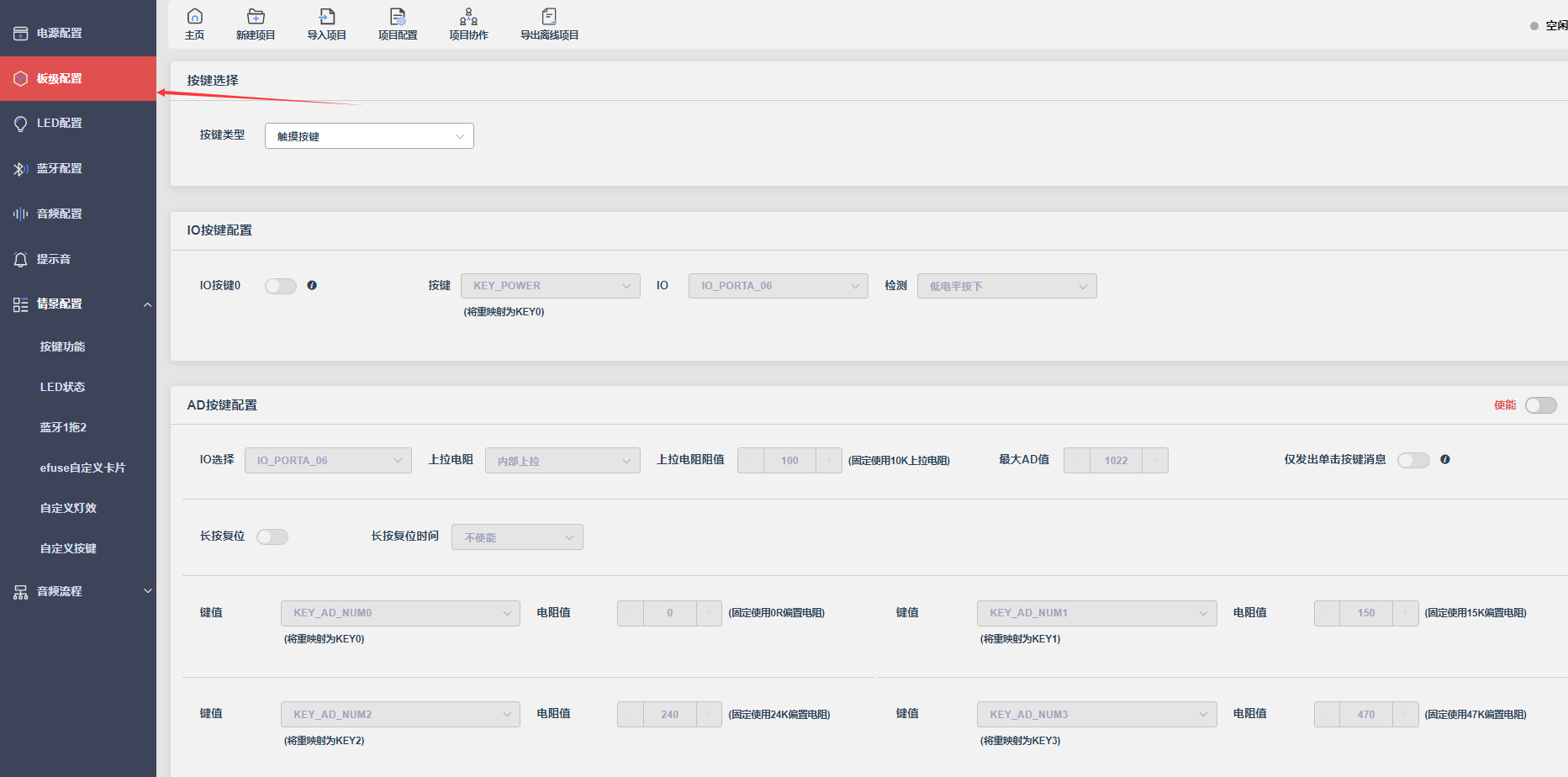This screenshot has width=1568, height=777.
Task: Click info icon beside IO按键0 toggle
Action: point(312,286)
